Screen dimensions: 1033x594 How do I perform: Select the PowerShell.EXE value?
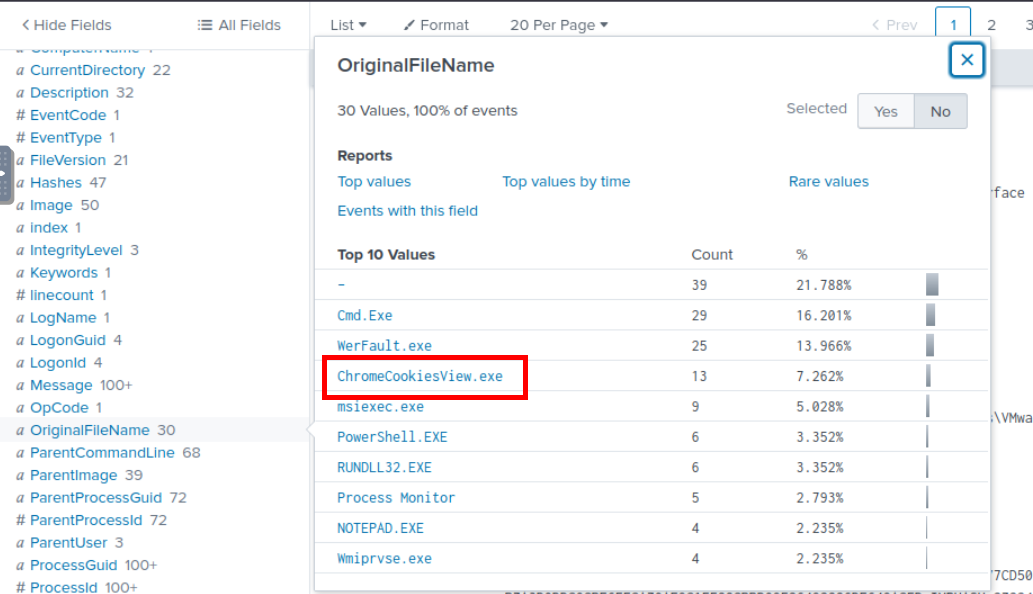click(392, 437)
